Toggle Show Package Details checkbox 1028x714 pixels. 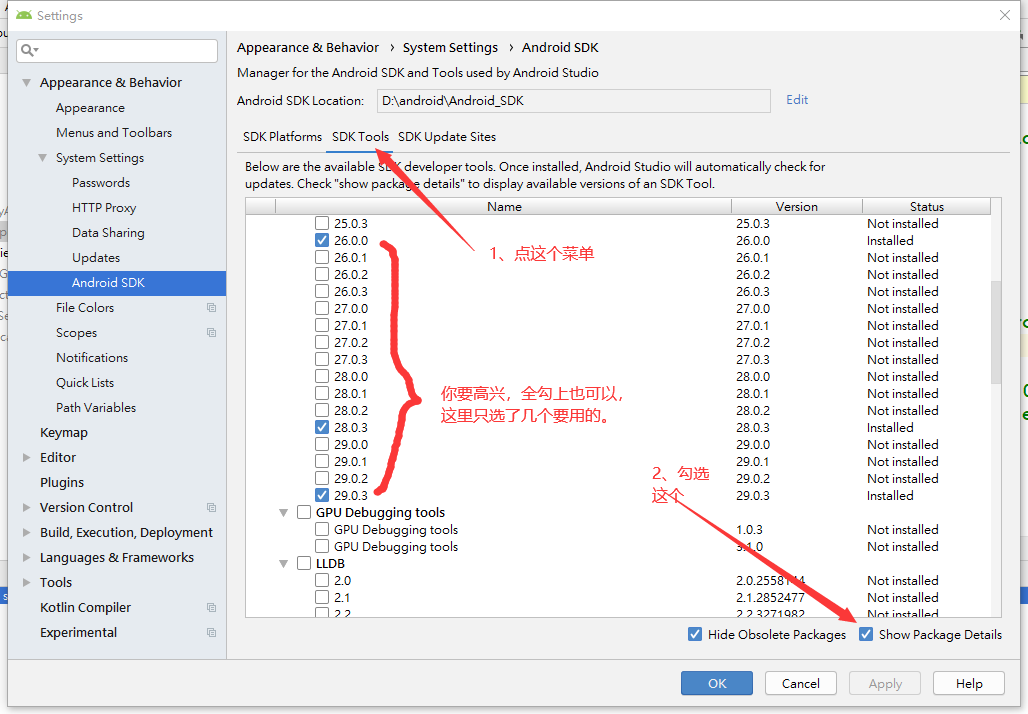(866, 634)
